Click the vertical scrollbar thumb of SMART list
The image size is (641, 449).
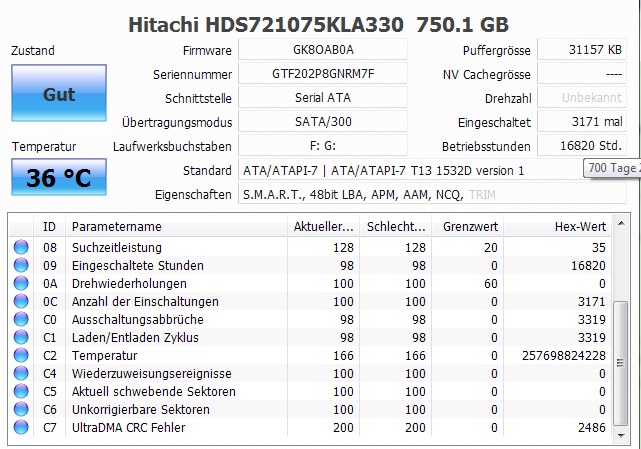[621, 363]
